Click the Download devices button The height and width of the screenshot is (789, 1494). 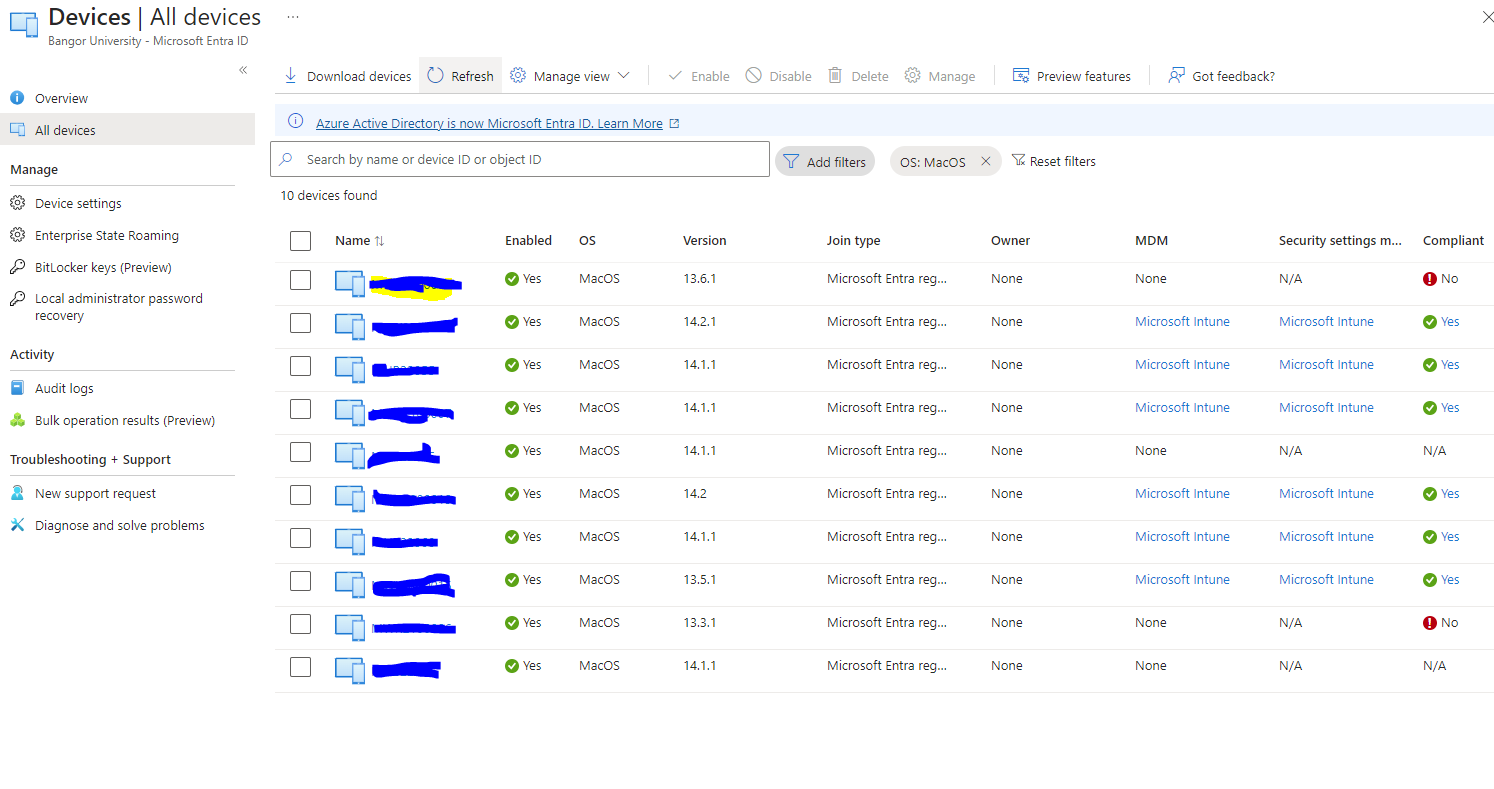[x=347, y=76]
